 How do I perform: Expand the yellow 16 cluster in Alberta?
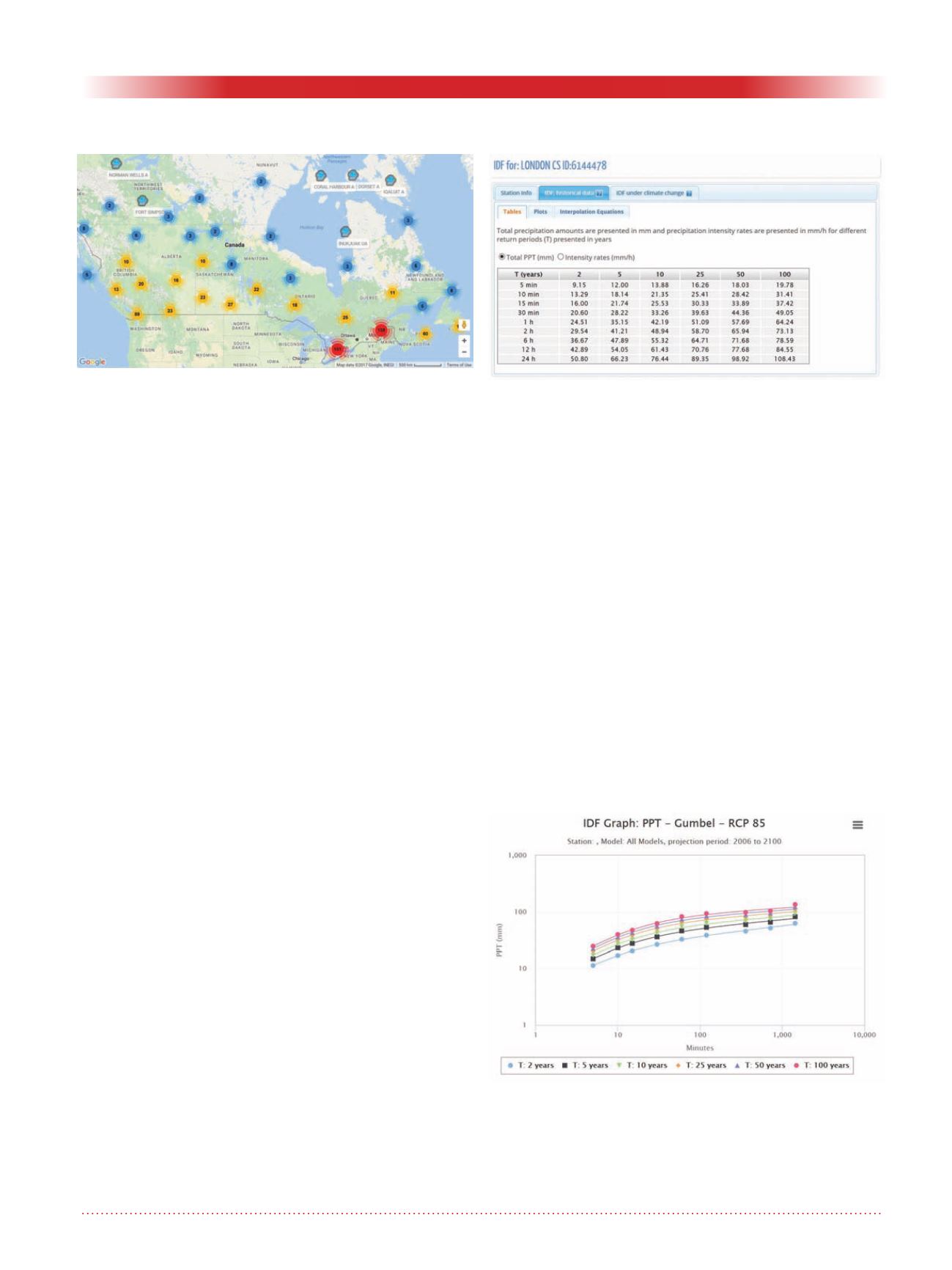coord(176,280)
